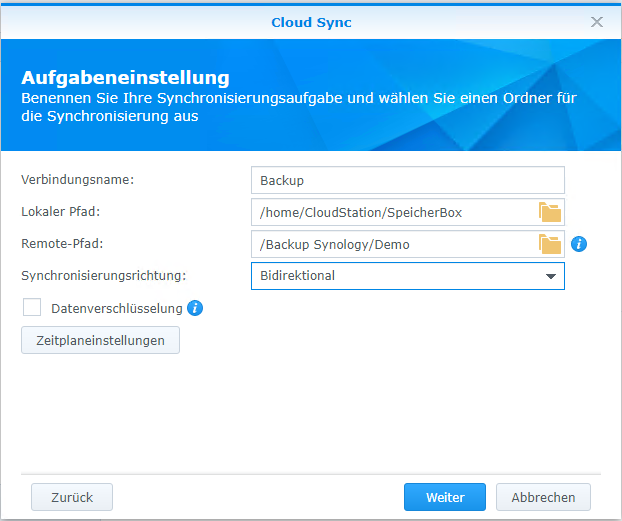The height and width of the screenshot is (521, 622).
Task: Click the Verbindungsname label
Action: (77, 180)
